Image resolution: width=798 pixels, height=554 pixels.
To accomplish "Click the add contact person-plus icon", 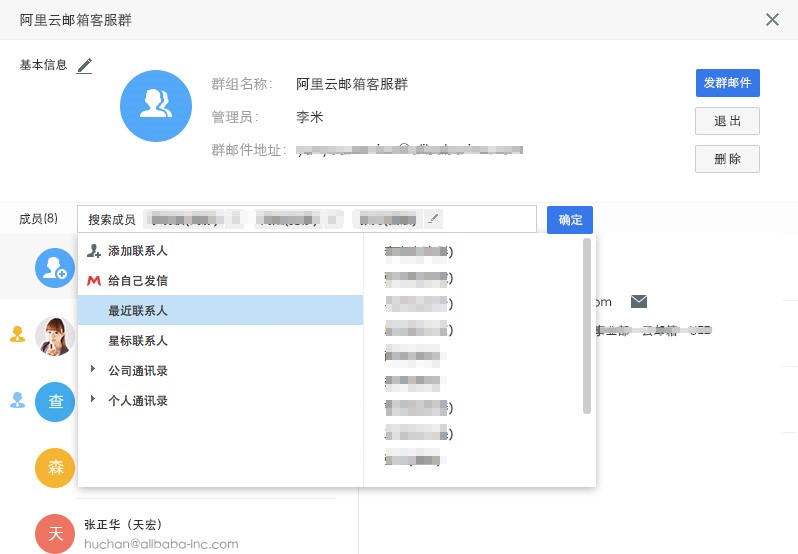I will click(94, 250).
